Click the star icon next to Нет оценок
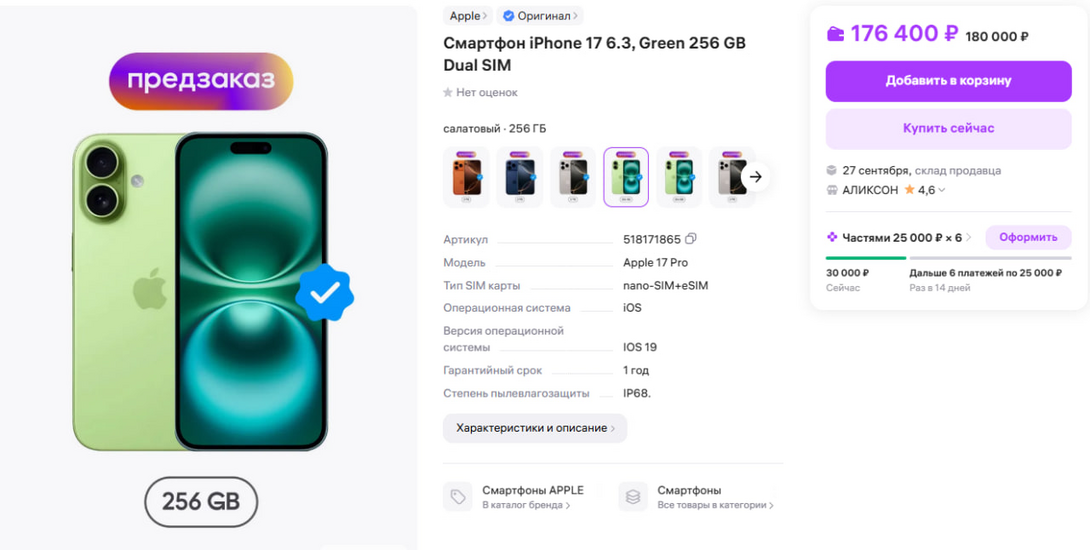 click(448, 92)
